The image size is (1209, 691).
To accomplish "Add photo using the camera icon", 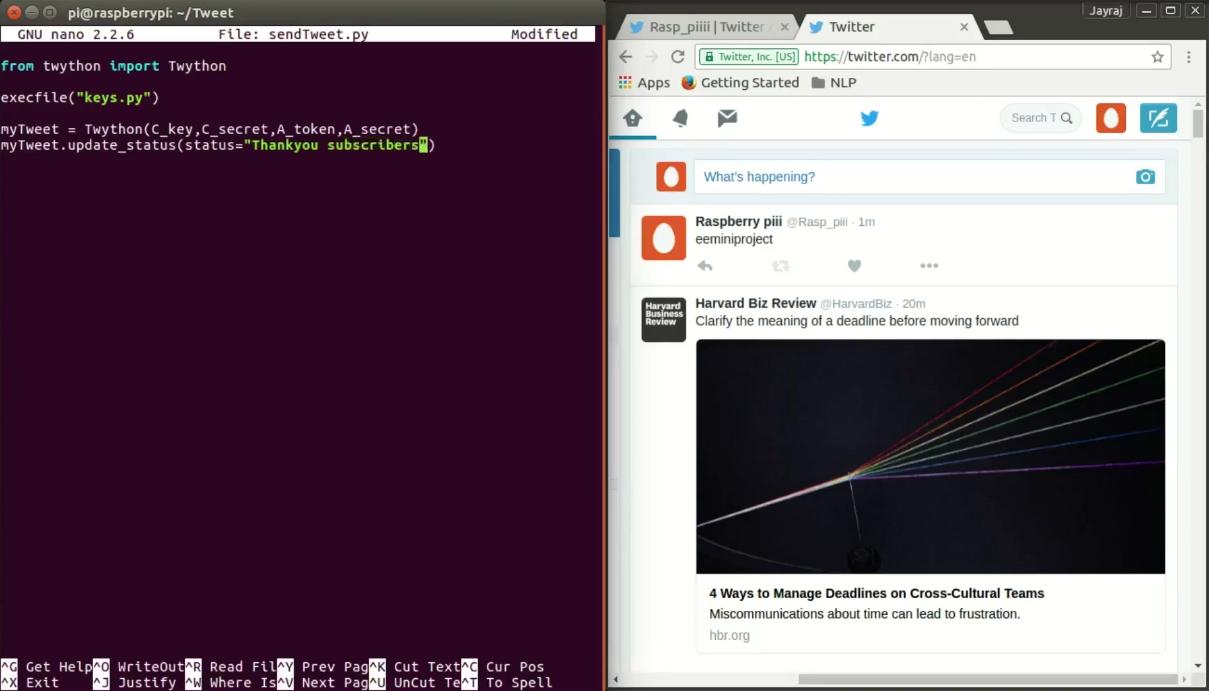I will [1145, 177].
